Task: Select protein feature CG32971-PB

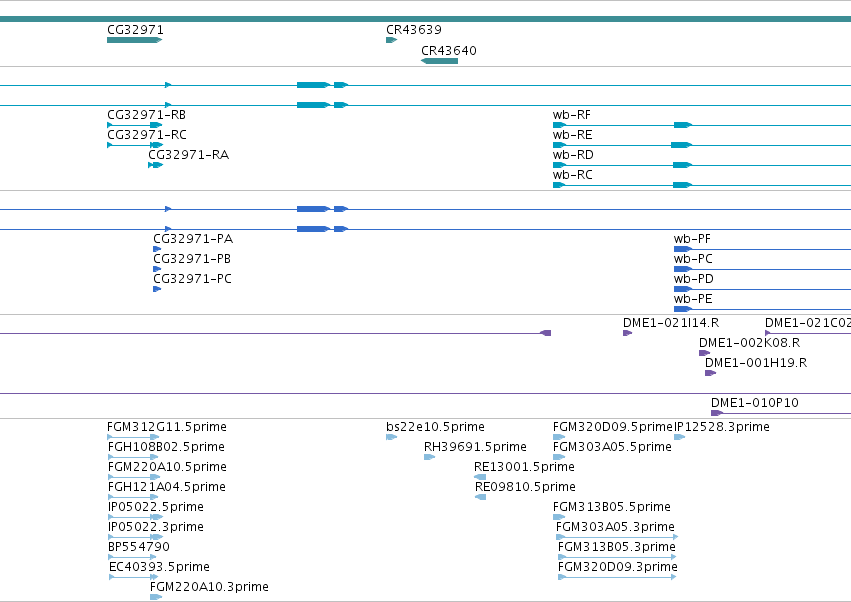Action: tap(192, 259)
